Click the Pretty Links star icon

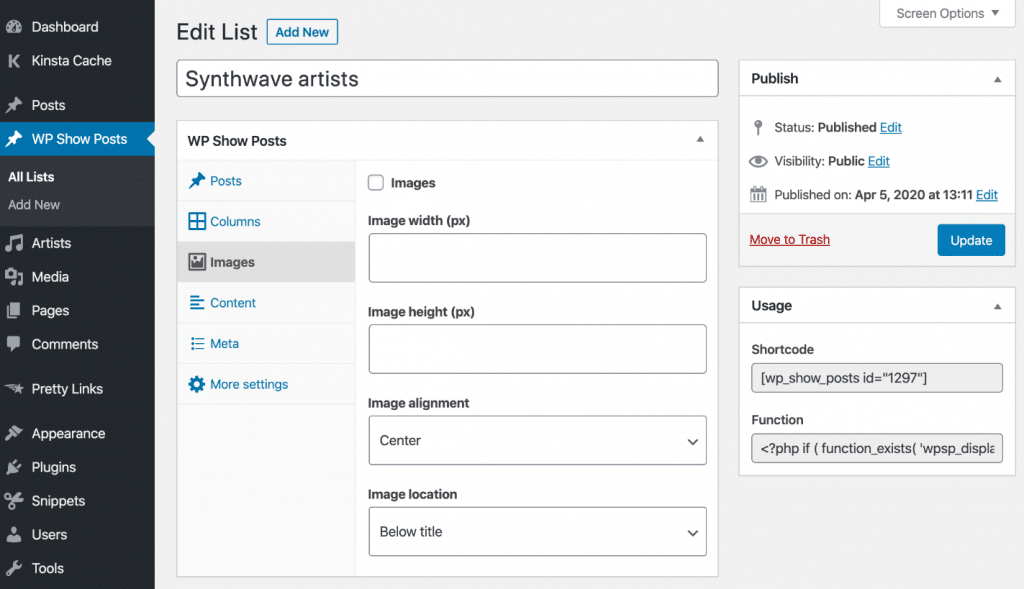(x=14, y=389)
